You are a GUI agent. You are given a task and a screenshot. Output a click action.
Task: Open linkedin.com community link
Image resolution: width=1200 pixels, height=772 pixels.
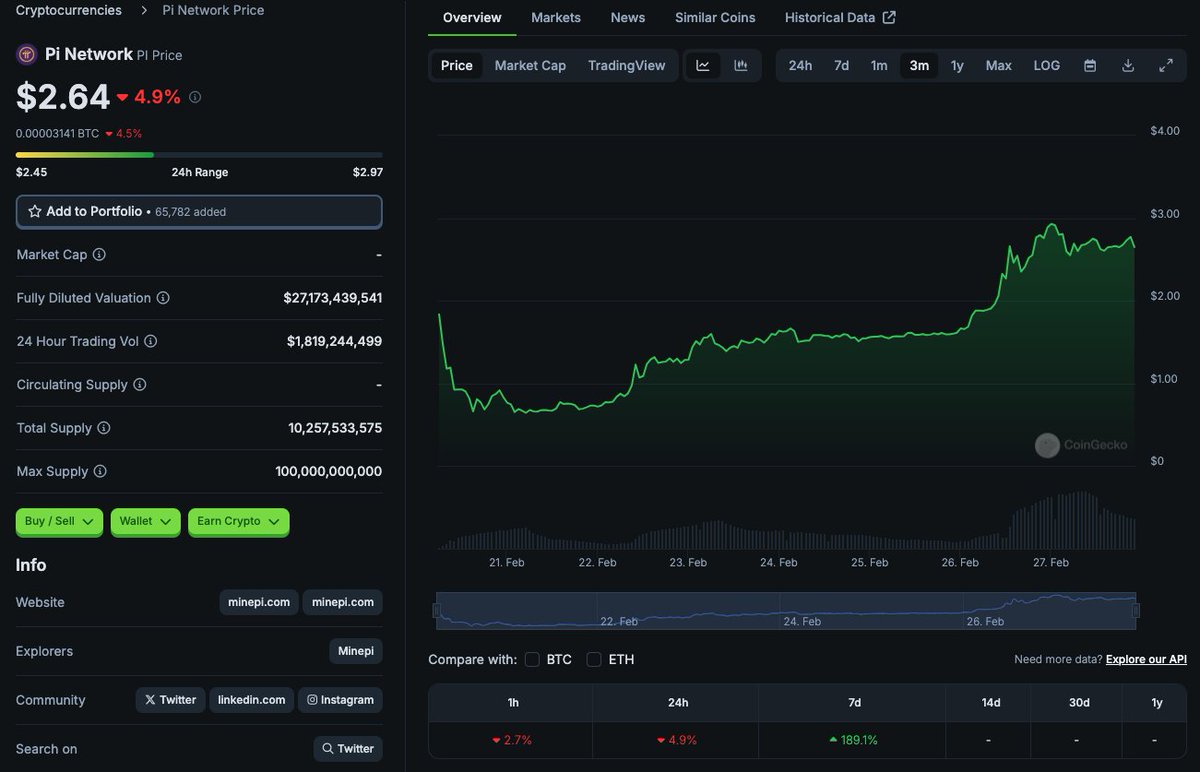pyautogui.click(x=252, y=700)
